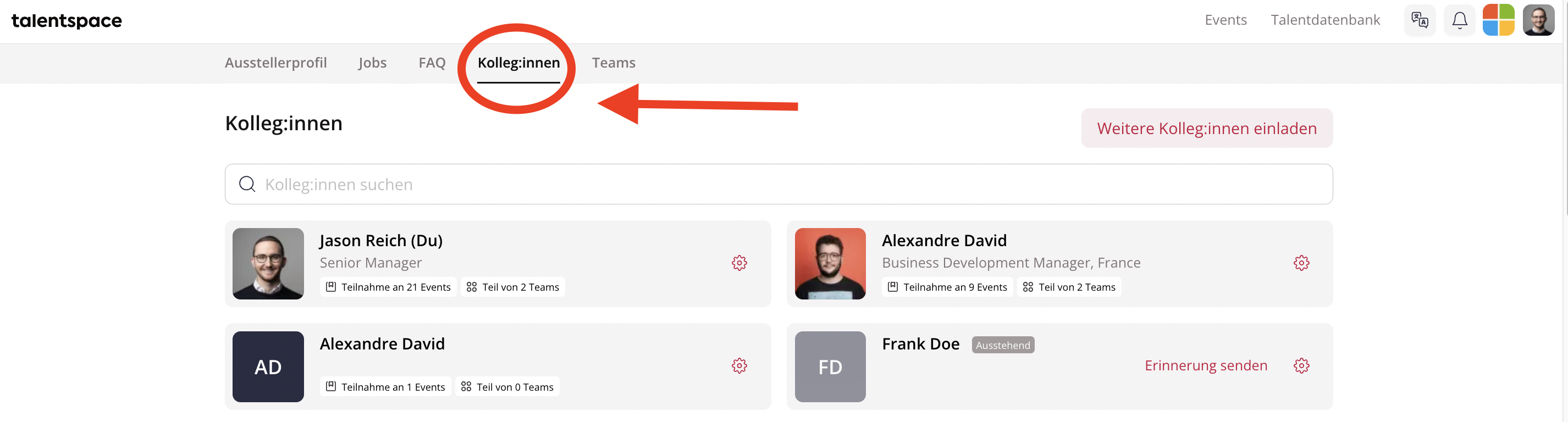Screen dimensions: 1568x422
Task: Go to talentspace home logo
Action: pyautogui.click(x=67, y=21)
